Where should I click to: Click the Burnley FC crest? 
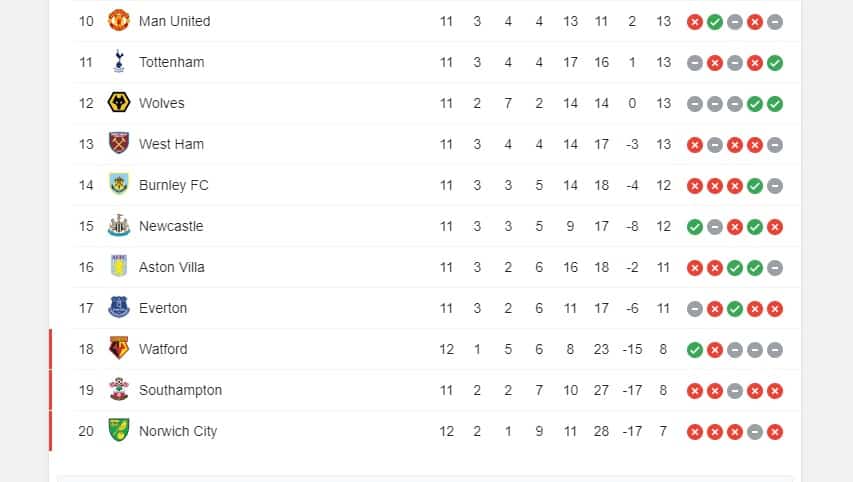coord(119,185)
